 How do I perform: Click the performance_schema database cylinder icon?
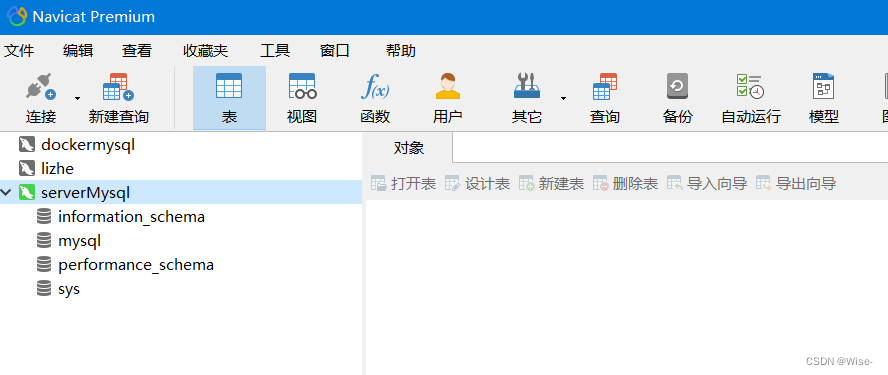pos(44,265)
